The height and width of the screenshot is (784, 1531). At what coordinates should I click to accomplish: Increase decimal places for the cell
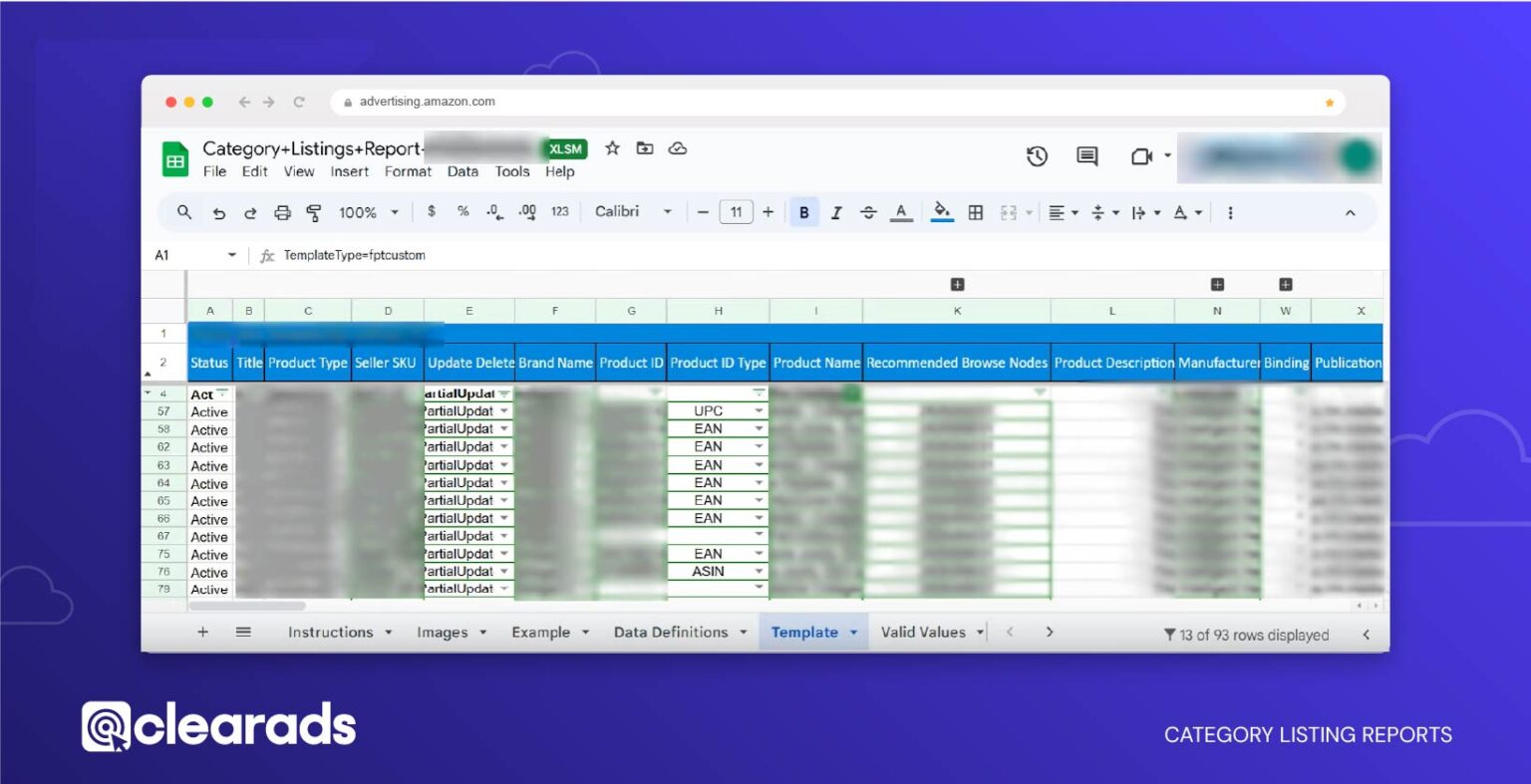pos(526,211)
